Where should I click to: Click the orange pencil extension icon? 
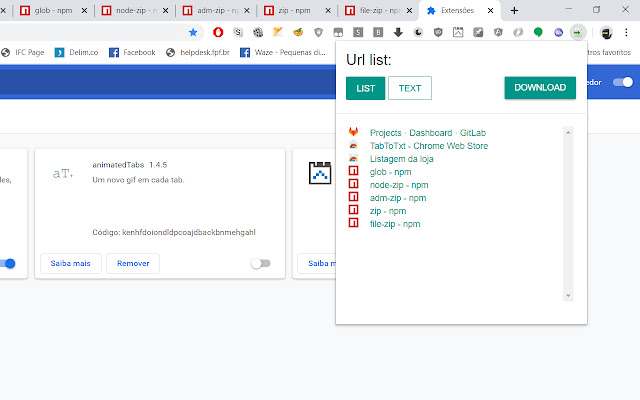[x=278, y=32]
